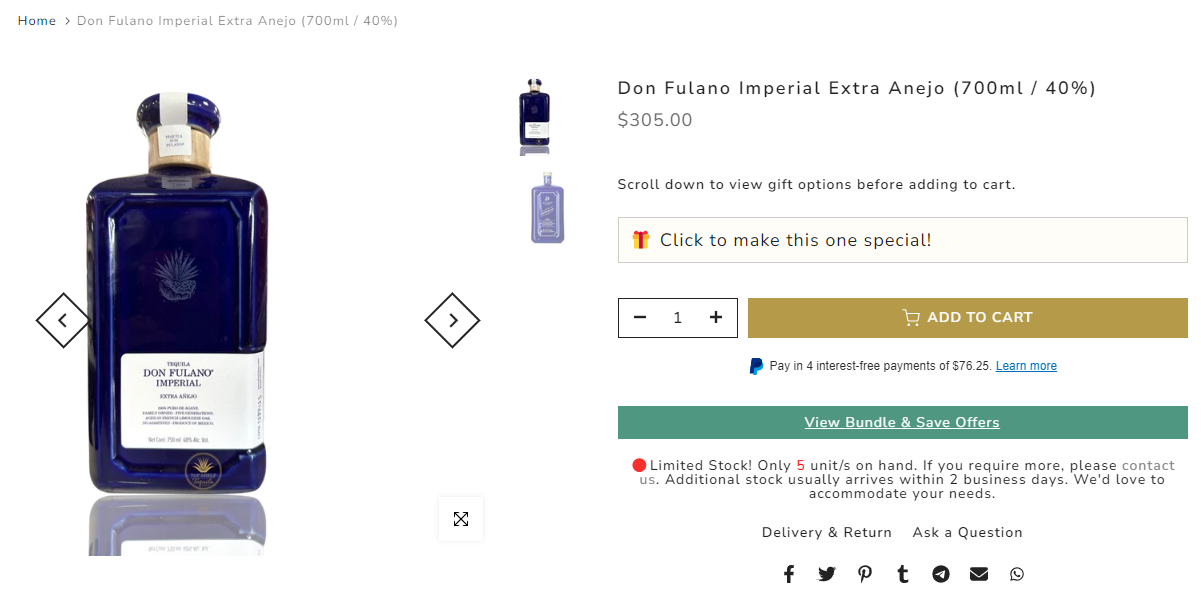
Task: Share product on Facebook icon
Action: [x=789, y=574]
